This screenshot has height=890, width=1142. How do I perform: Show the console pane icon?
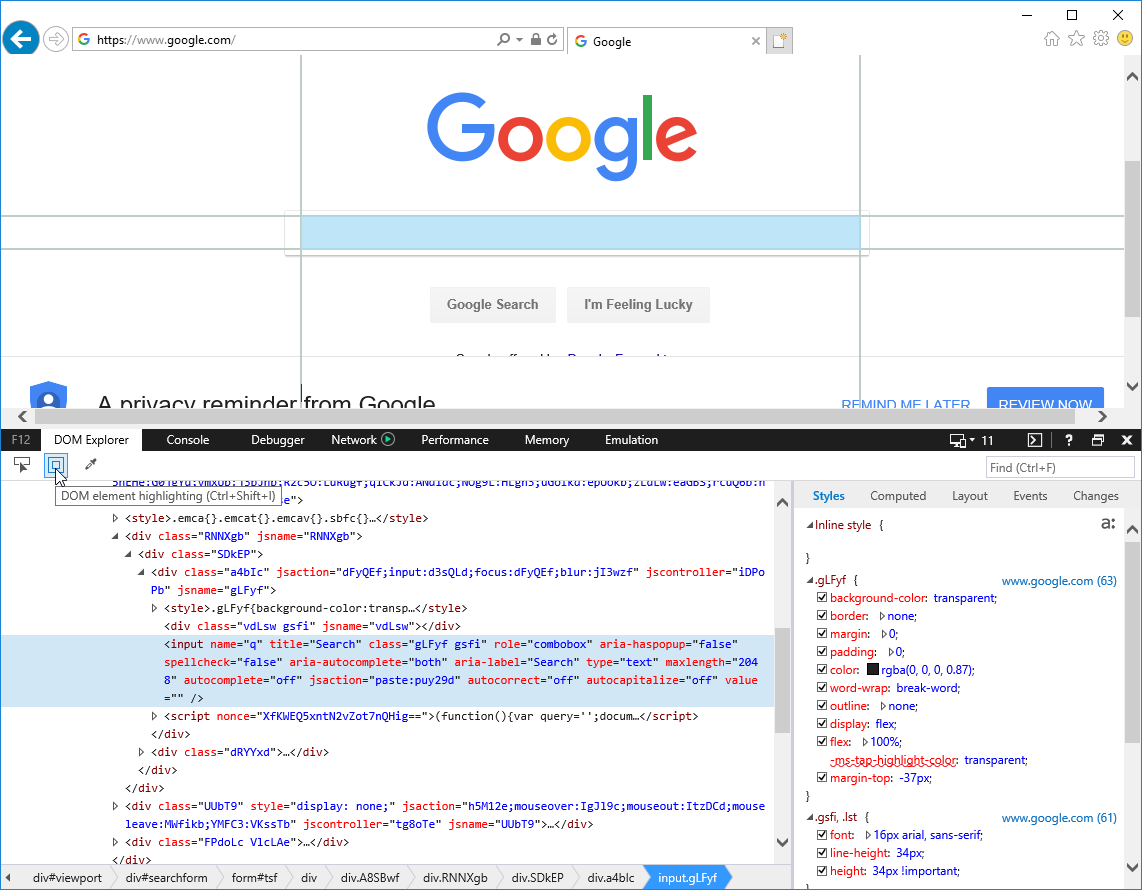point(1034,440)
